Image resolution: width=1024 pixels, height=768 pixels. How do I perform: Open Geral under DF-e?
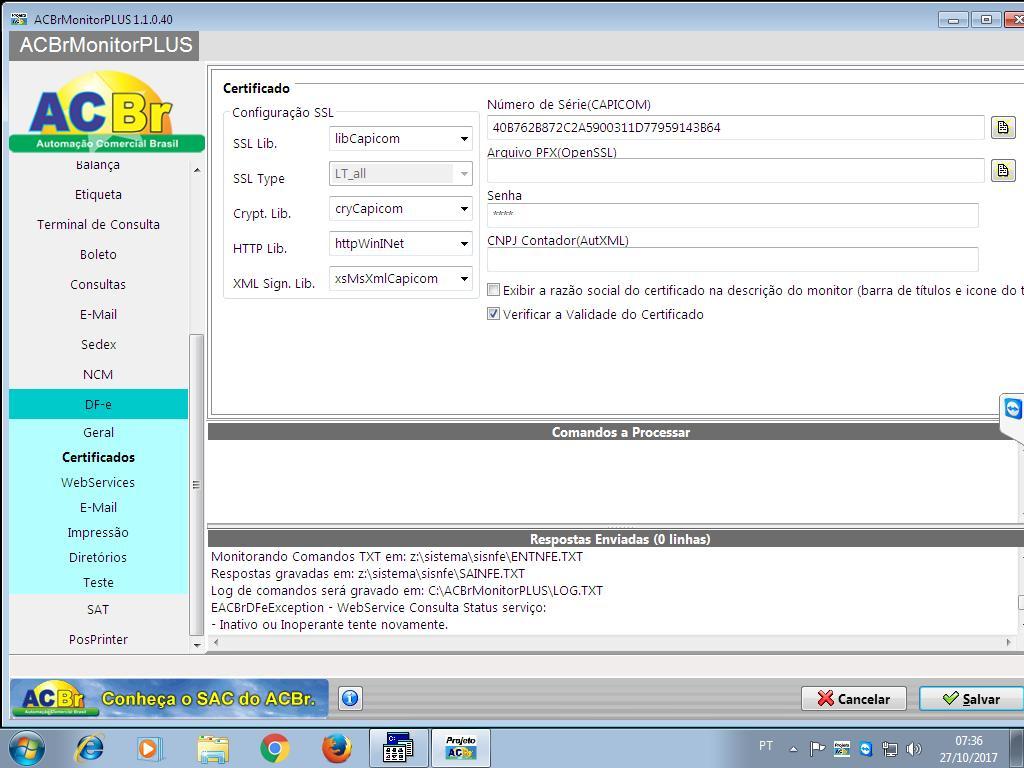tap(98, 432)
